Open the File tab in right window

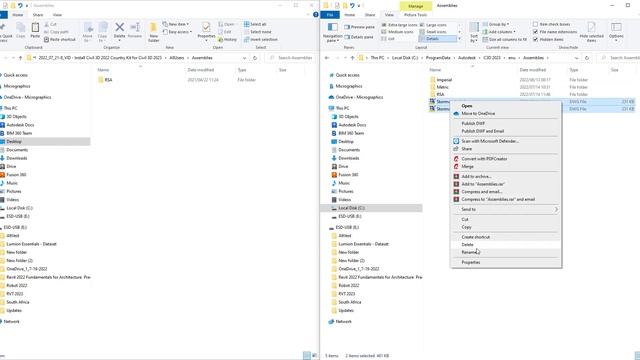point(330,15)
